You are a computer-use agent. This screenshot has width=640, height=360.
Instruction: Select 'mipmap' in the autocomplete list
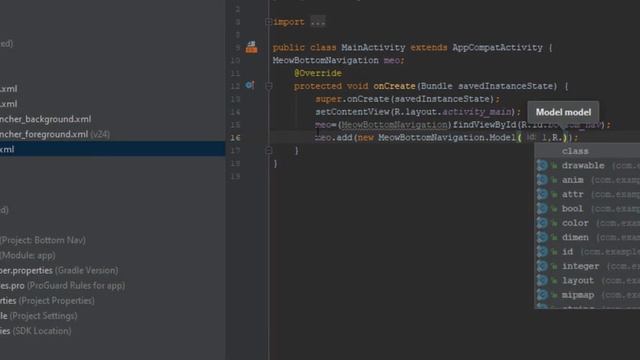pyautogui.click(x=587, y=295)
